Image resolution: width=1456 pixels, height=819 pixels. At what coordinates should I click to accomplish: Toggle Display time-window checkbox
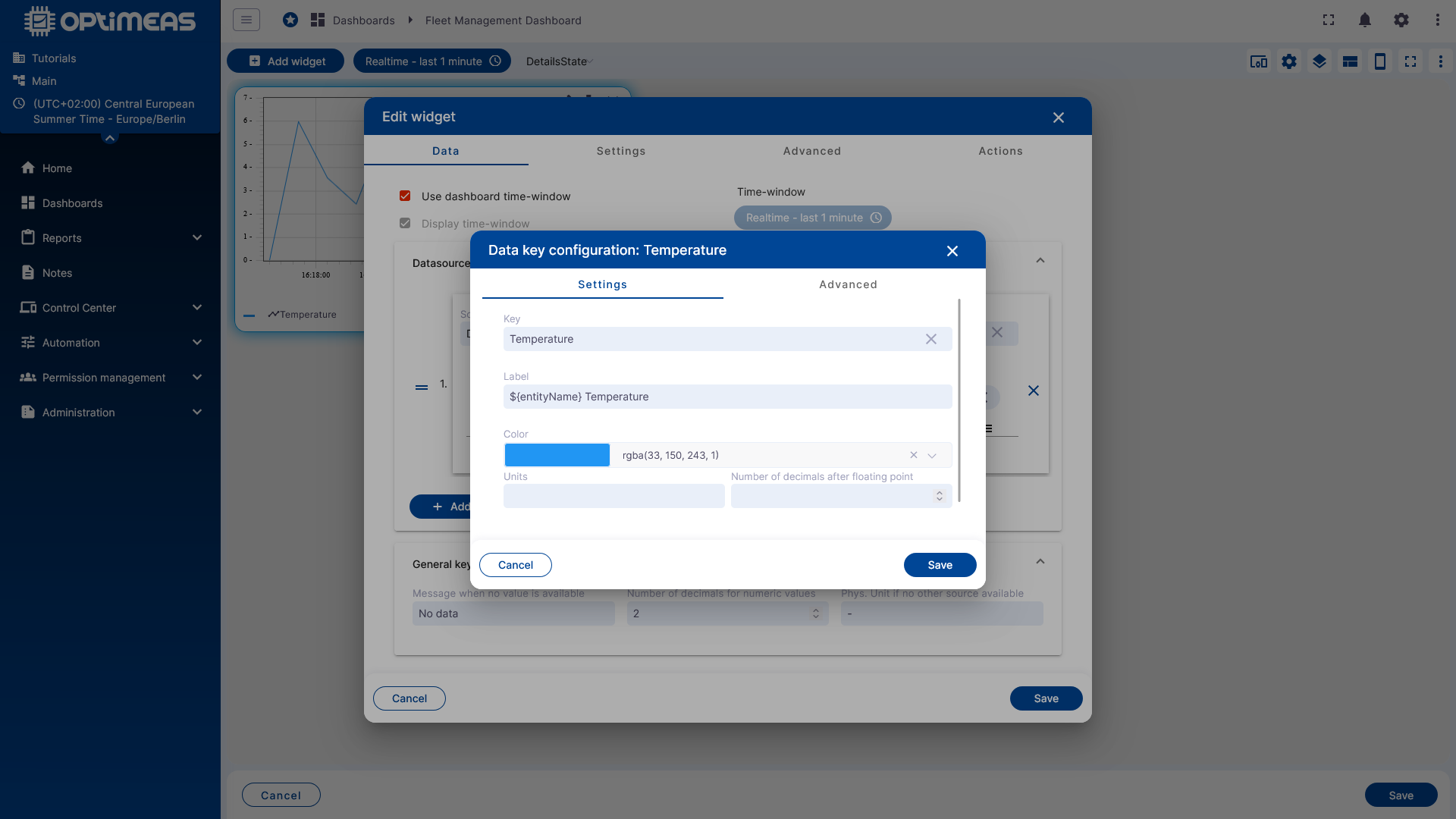click(405, 224)
